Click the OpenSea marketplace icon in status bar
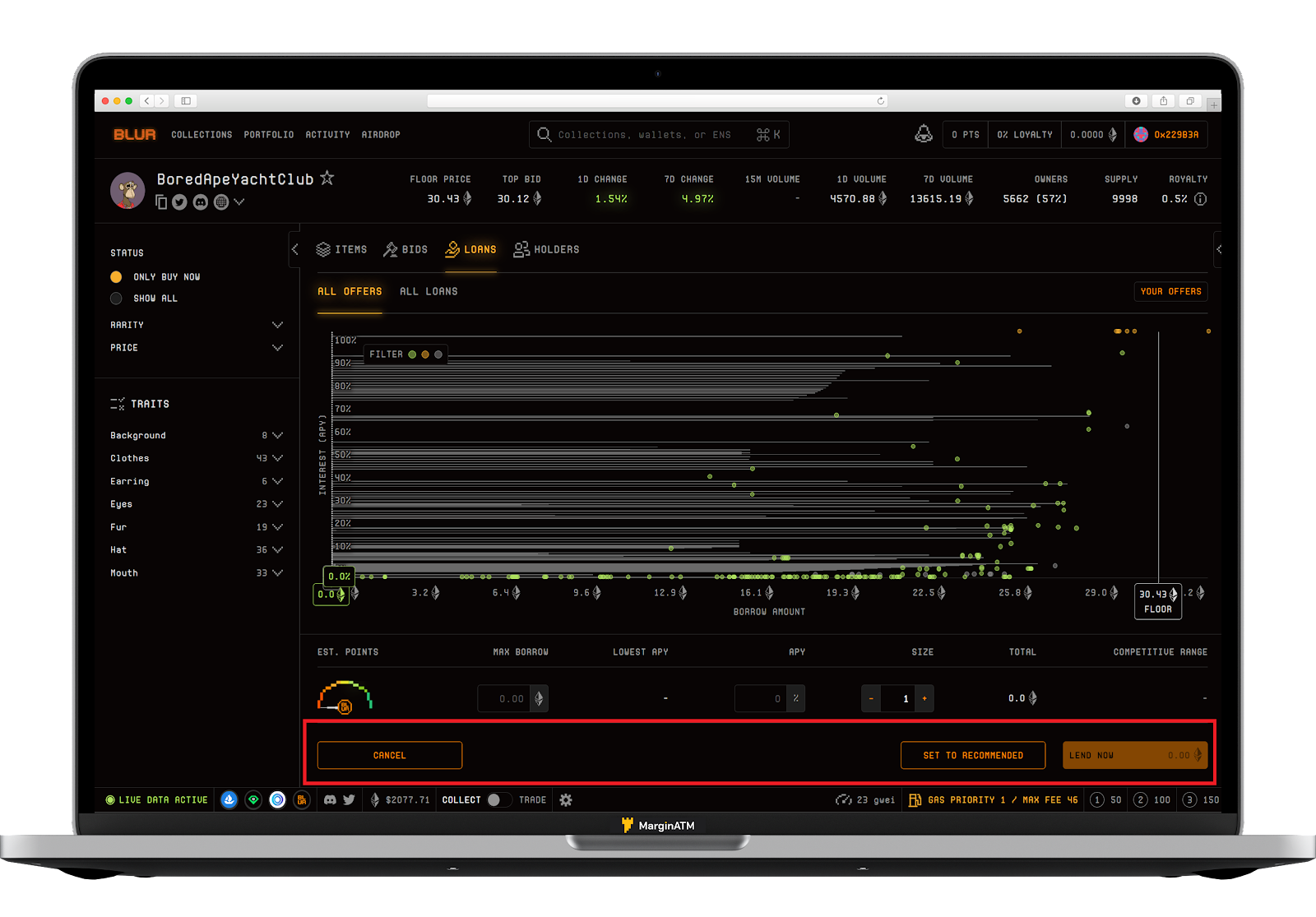Image resolution: width=1316 pixels, height=917 pixels. tap(229, 799)
